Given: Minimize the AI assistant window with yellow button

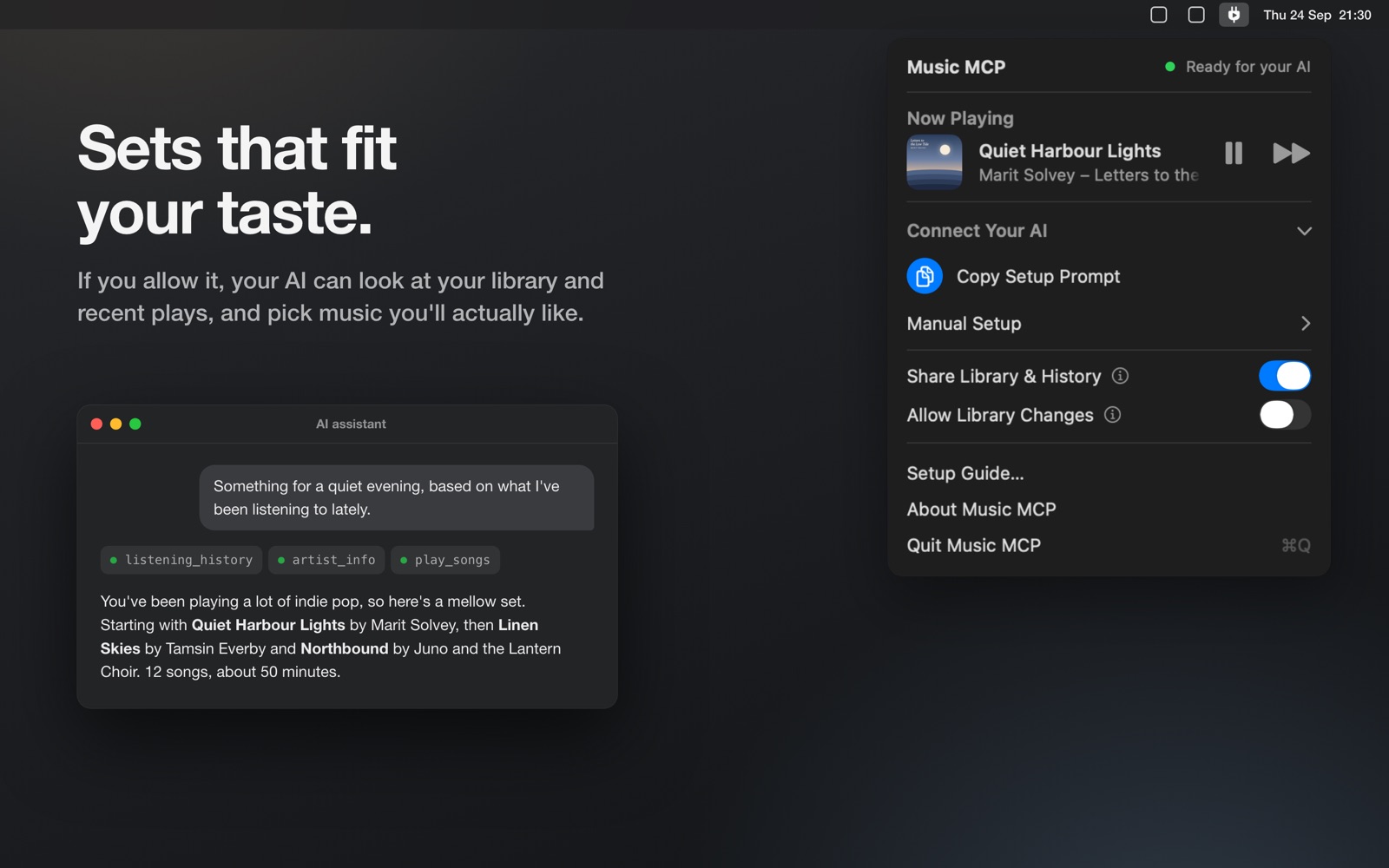Looking at the screenshot, I should [115, 424].
